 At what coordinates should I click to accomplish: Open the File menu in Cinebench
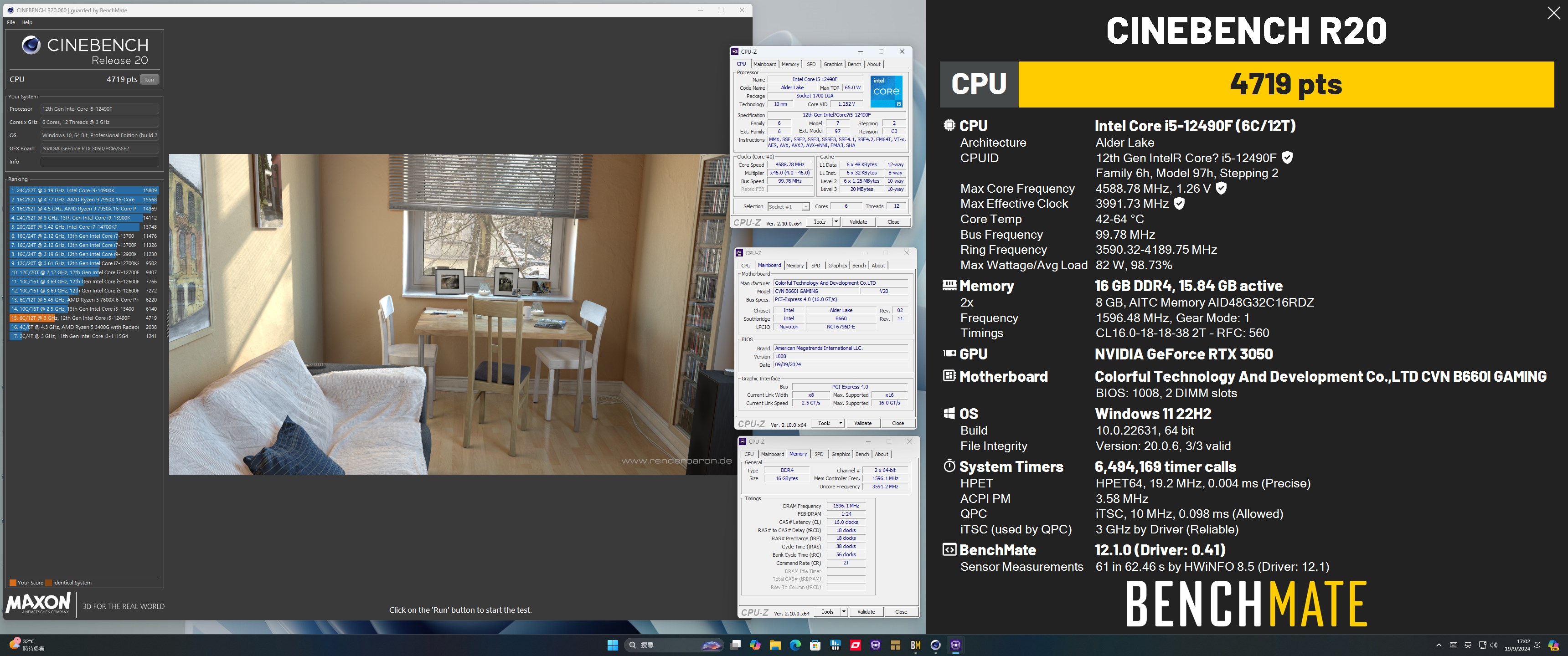(11, 22)
